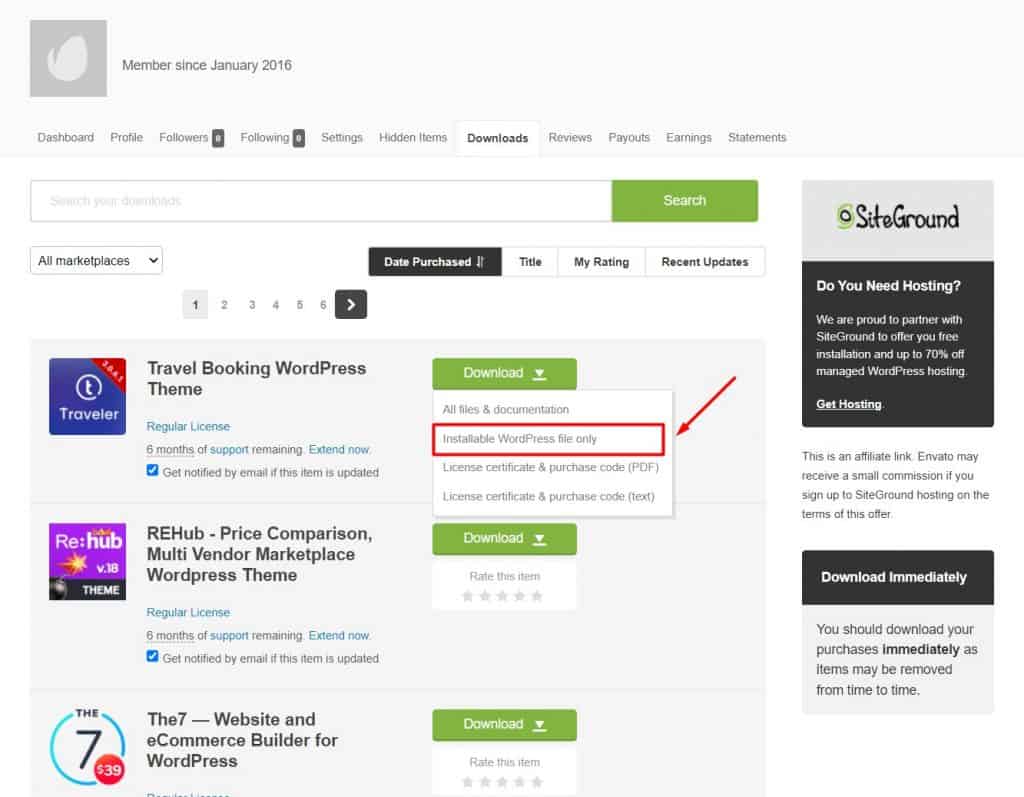This screenshot has width=1024, height=797.
Task: Click the Traveler theme logo thumbnail
Action: [x=87, y=396]
